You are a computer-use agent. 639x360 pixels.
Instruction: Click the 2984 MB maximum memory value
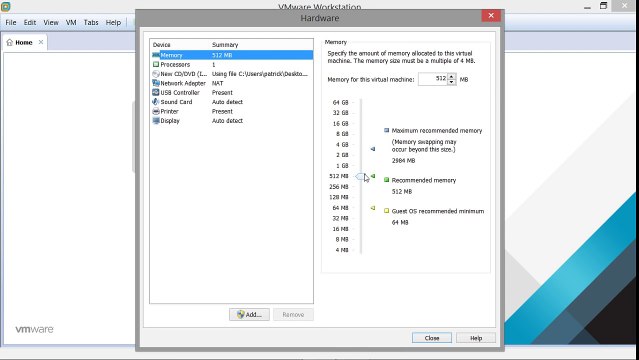[403, 161]
